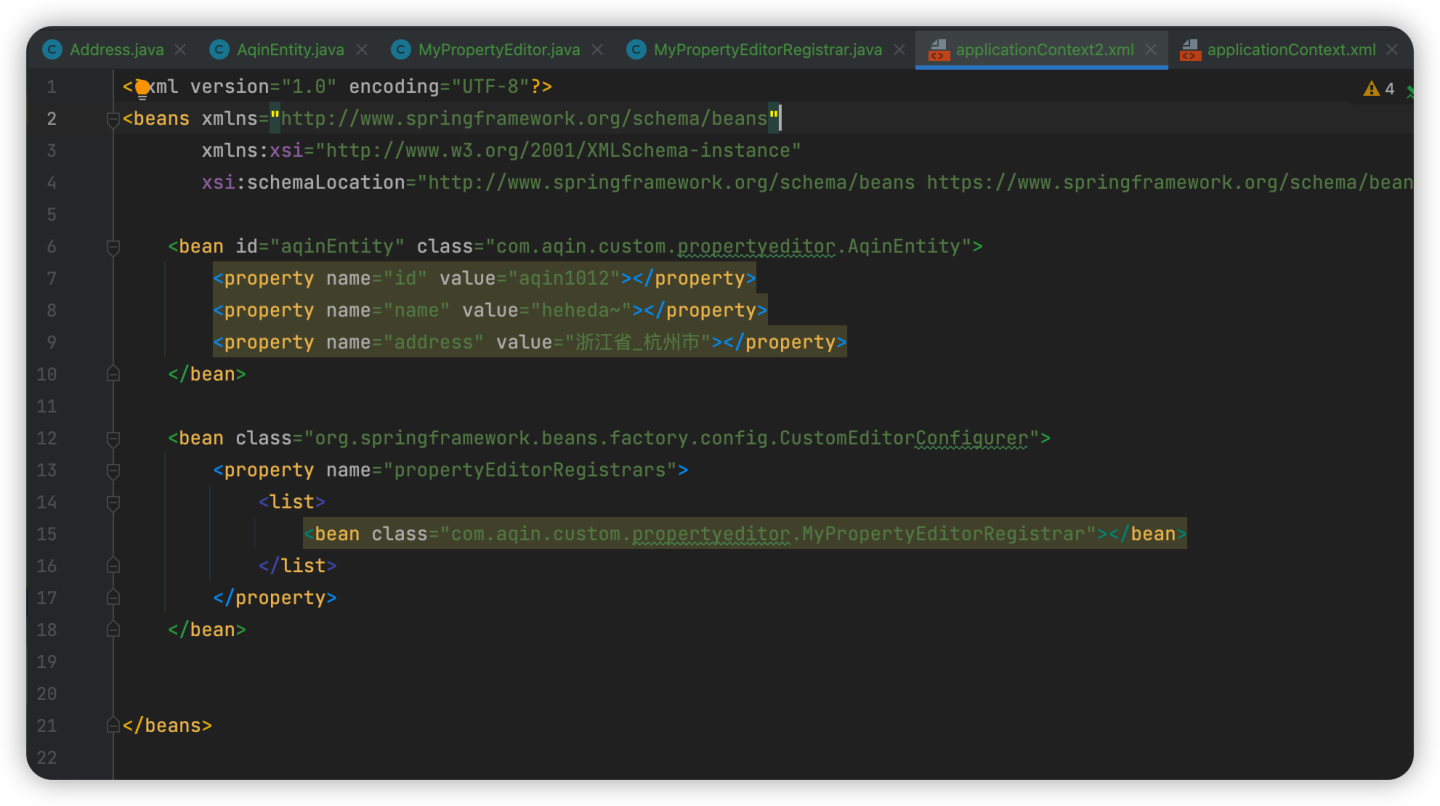Click the class name AqinEntity on line 6
The height and width of the screenshot is (806, 1440).
pos(904,246)
